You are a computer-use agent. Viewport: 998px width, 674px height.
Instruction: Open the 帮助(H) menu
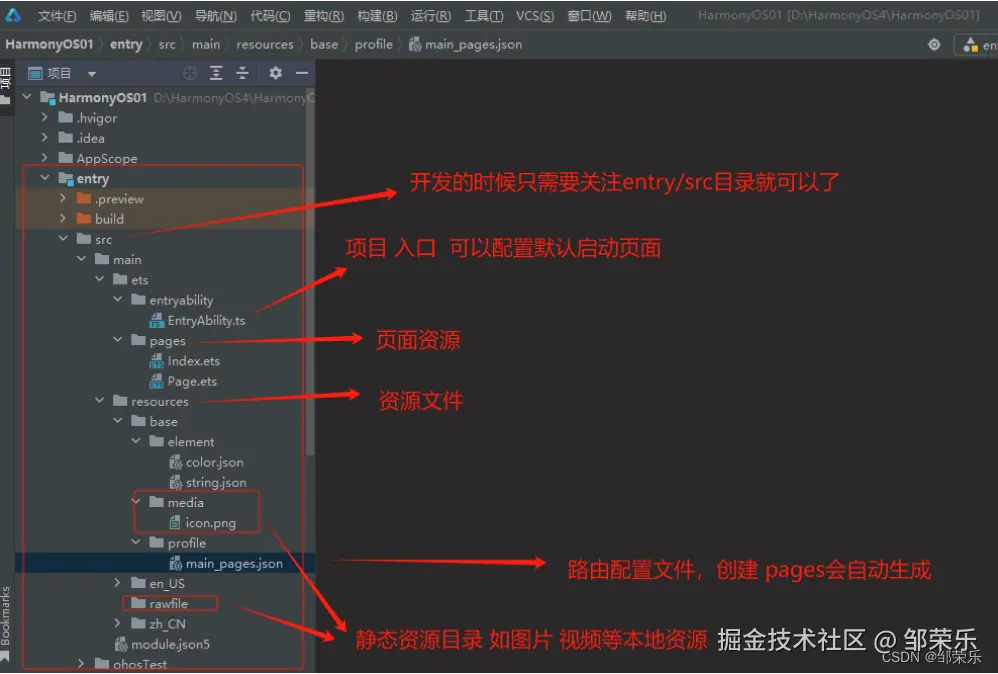645,15
